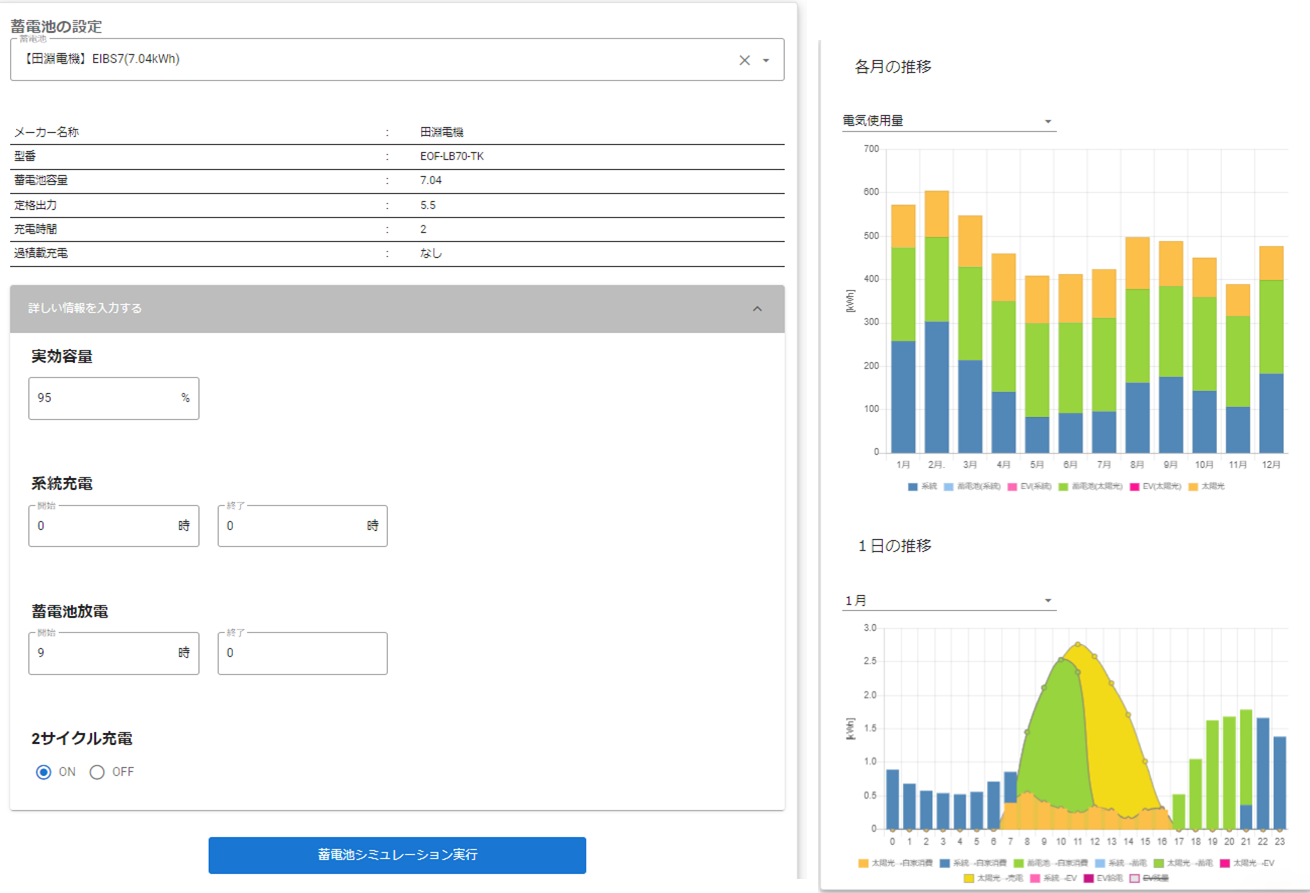This screenshot has height=893, width=1310.
Task: Toggle 太陽光→自家消費 legend in daily chart
Action: point(895,863)
